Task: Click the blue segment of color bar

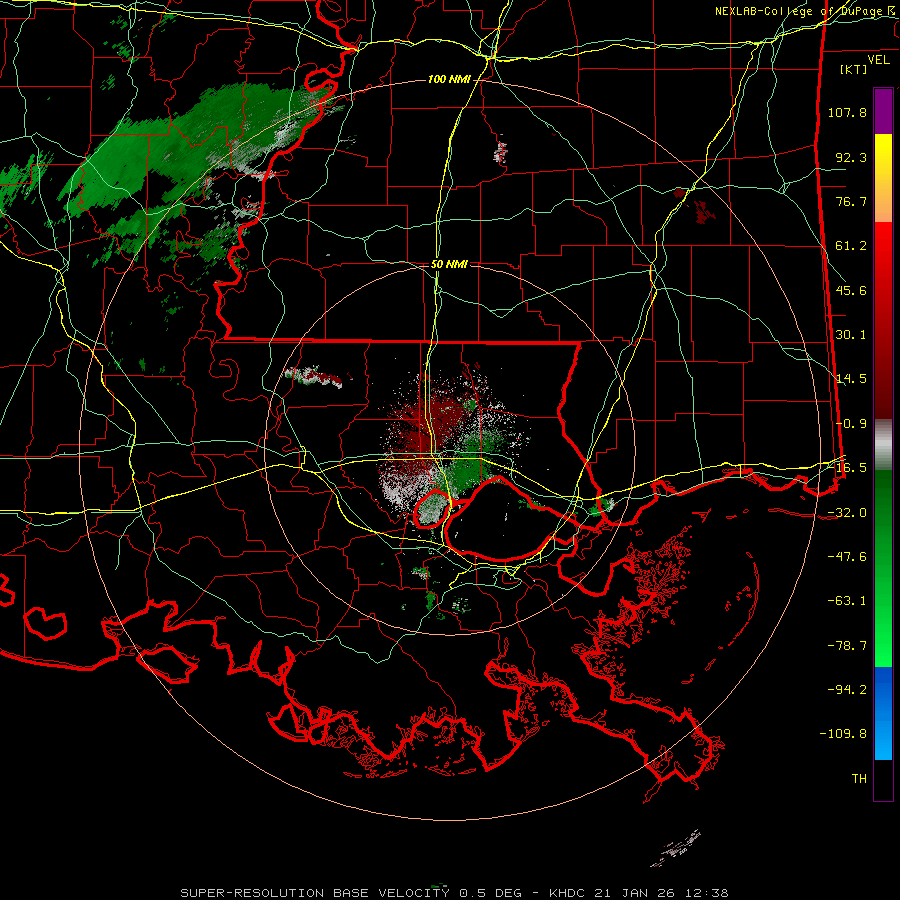Action: click(x=883, y=713)
